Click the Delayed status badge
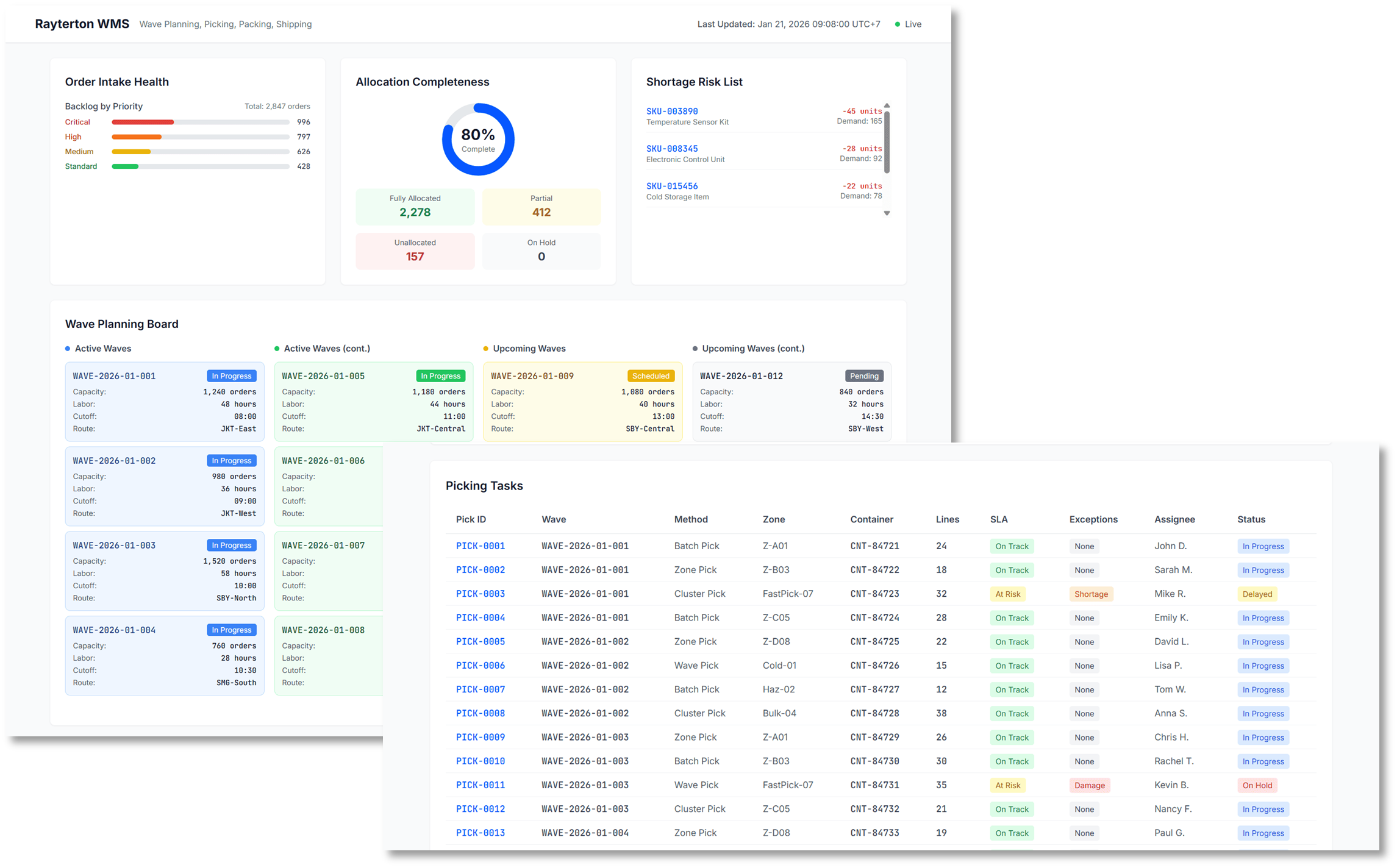The height and width of the screenshot is (868, 1397). (x=1257, y=594)
